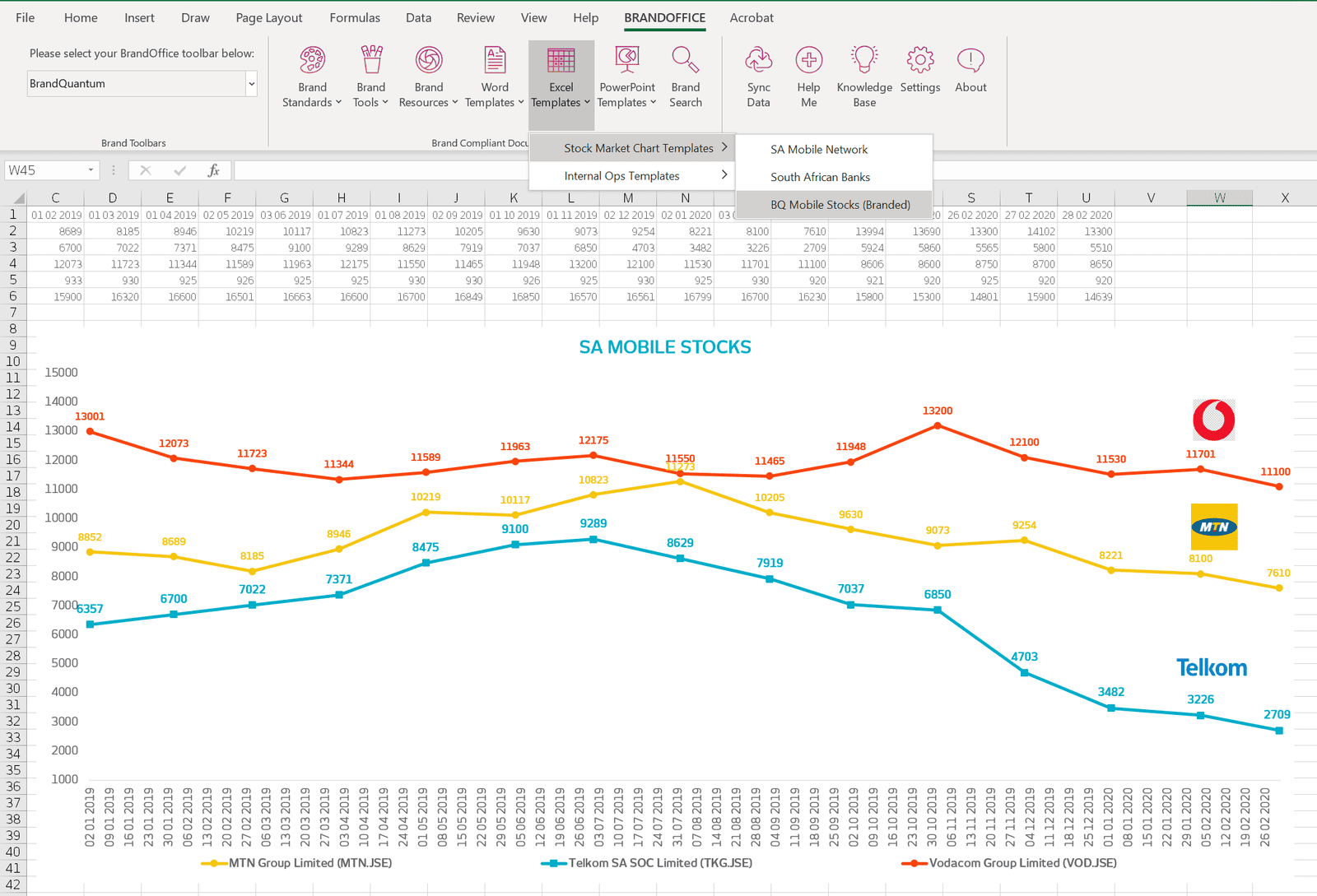Screen dimensions: 1317x896
Task: Select column X header
Action: pyautogui.click(x=1285, y=197)
